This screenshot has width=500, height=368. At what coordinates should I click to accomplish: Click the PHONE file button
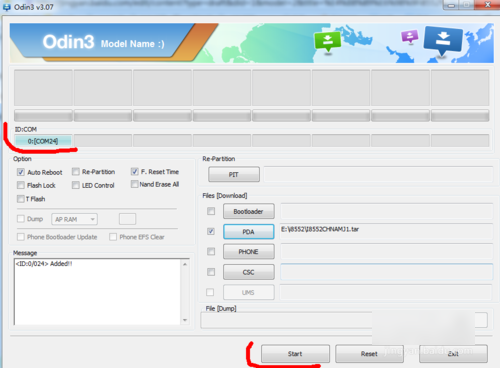[x=249, y=252]
